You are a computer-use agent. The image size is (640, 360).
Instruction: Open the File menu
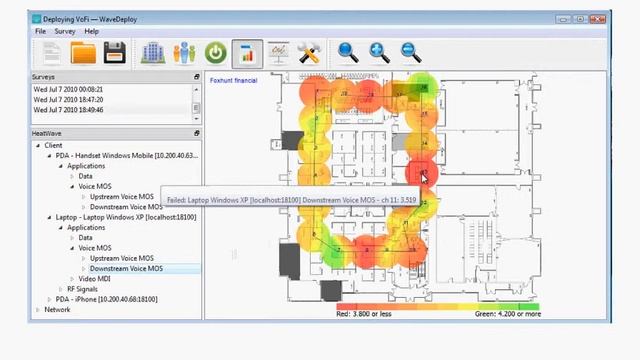(40, 31)
